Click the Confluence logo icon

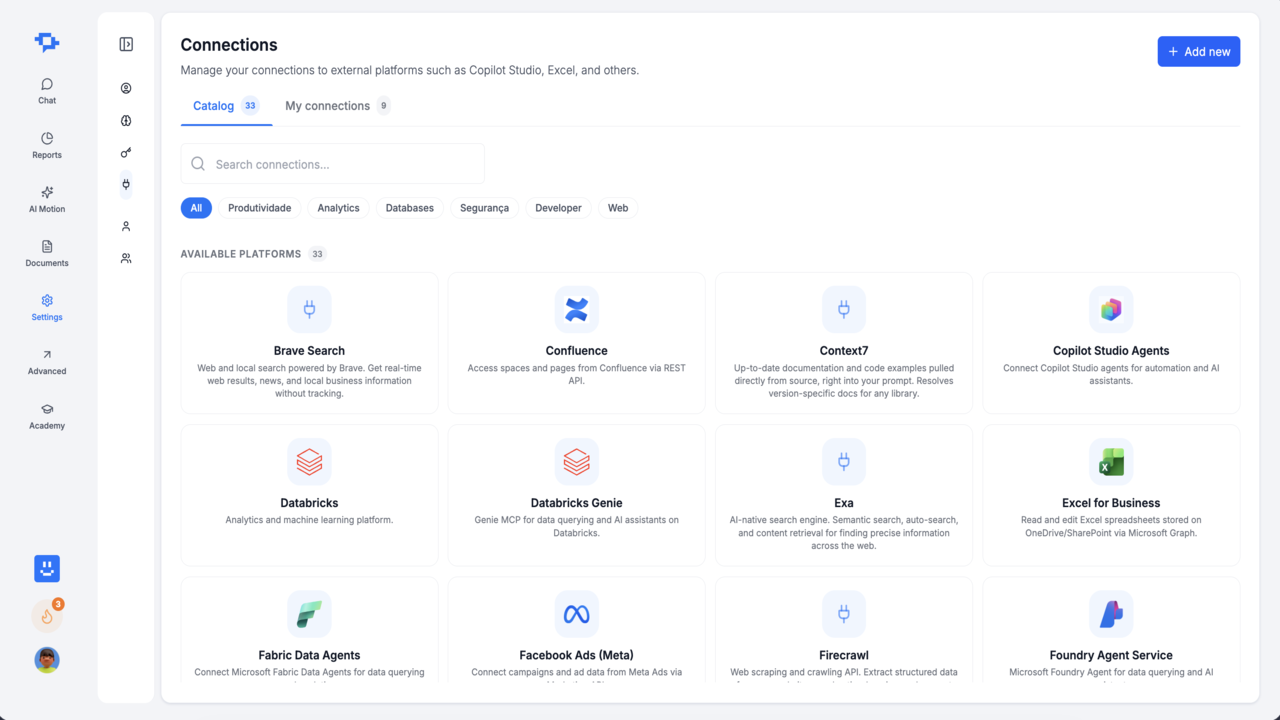576,310
